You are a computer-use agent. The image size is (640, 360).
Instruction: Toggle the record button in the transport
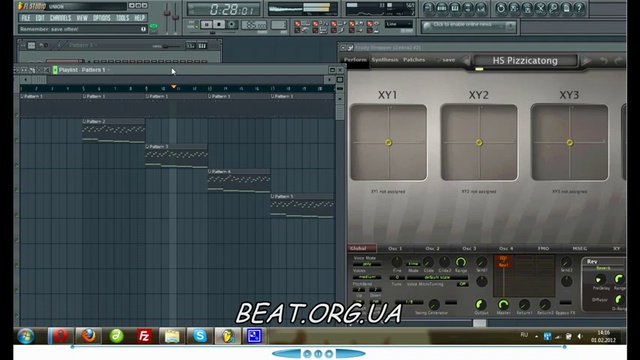tap(231, 24)
